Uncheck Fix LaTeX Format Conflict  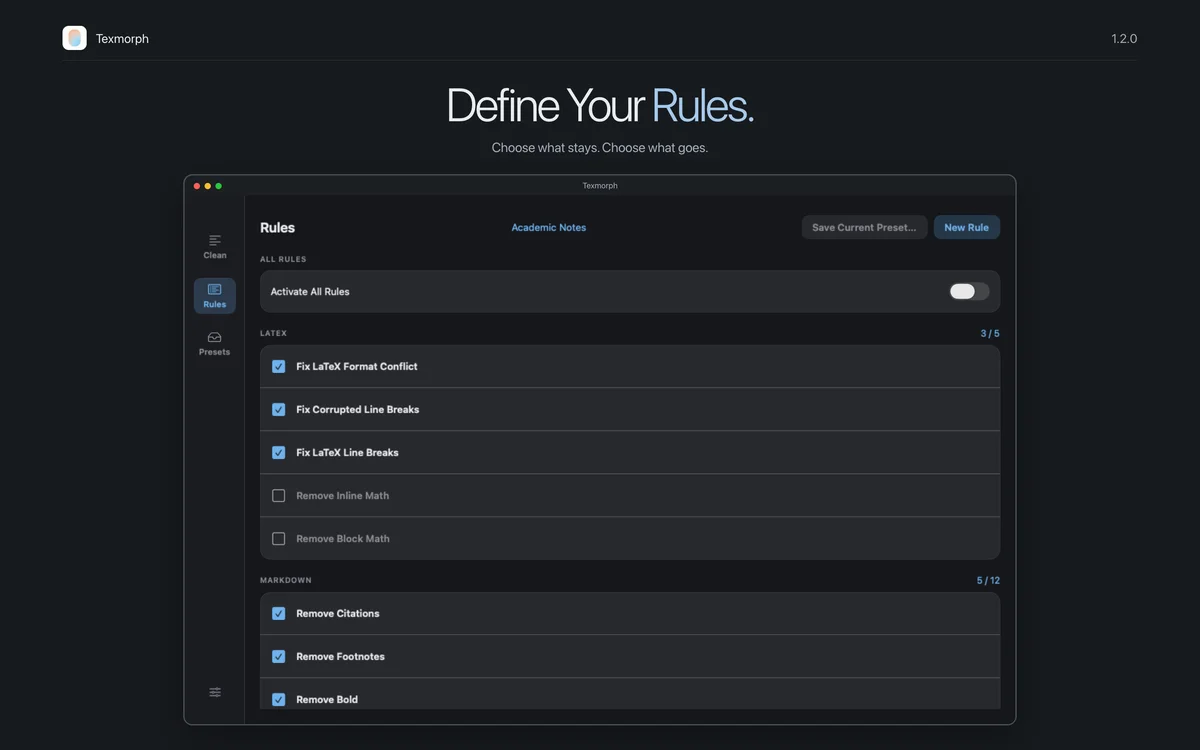[279, 366]
